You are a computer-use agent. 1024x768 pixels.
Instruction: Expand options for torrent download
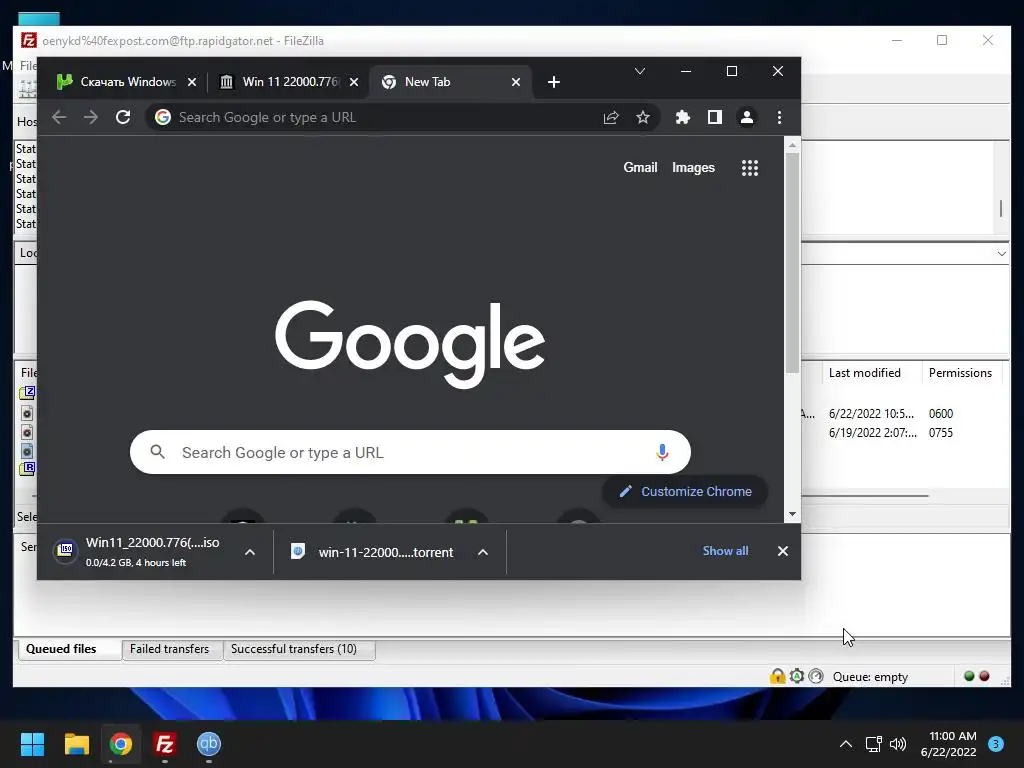click(483, 552)
